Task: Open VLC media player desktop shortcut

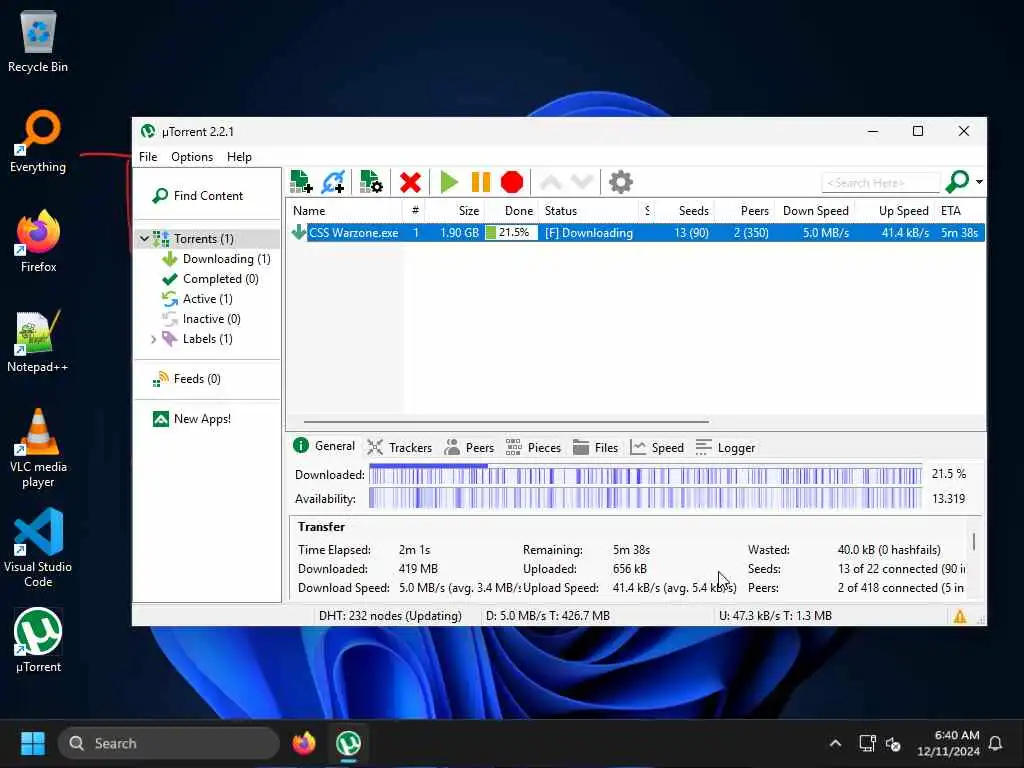Action: [x=38, y=449]
